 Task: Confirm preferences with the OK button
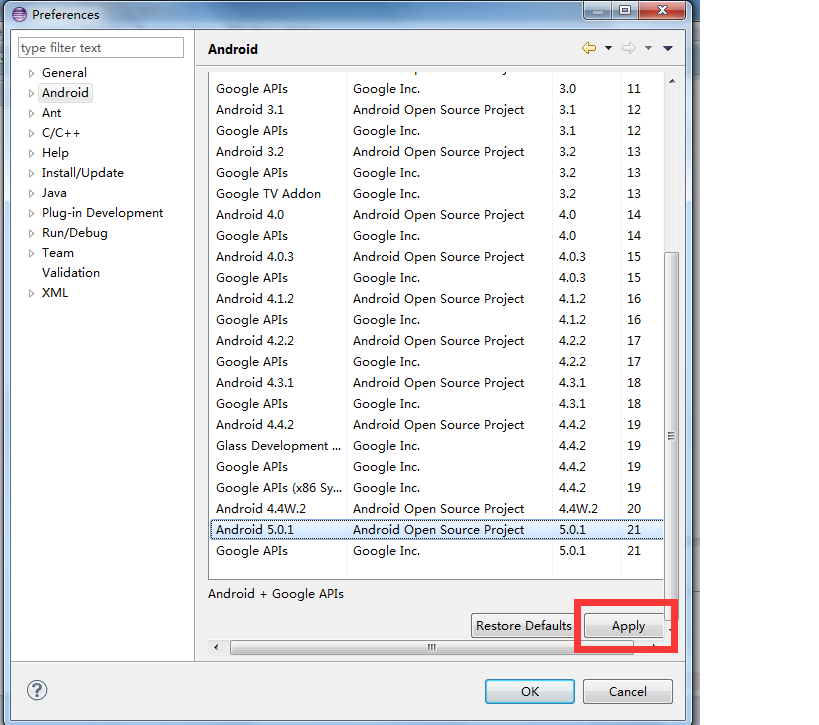530,692
